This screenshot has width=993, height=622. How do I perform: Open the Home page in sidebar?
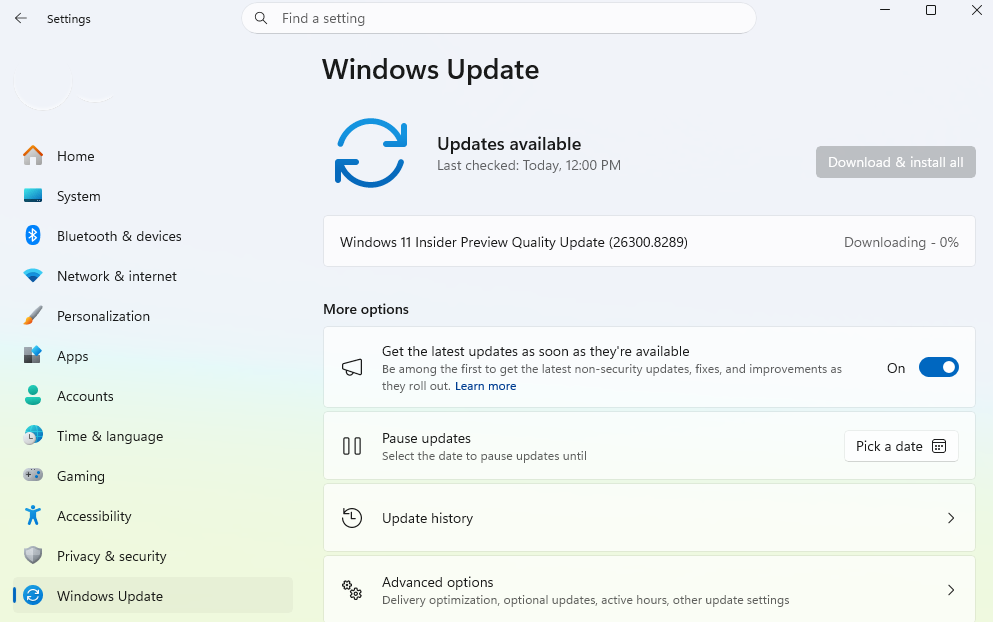point(76,156)
